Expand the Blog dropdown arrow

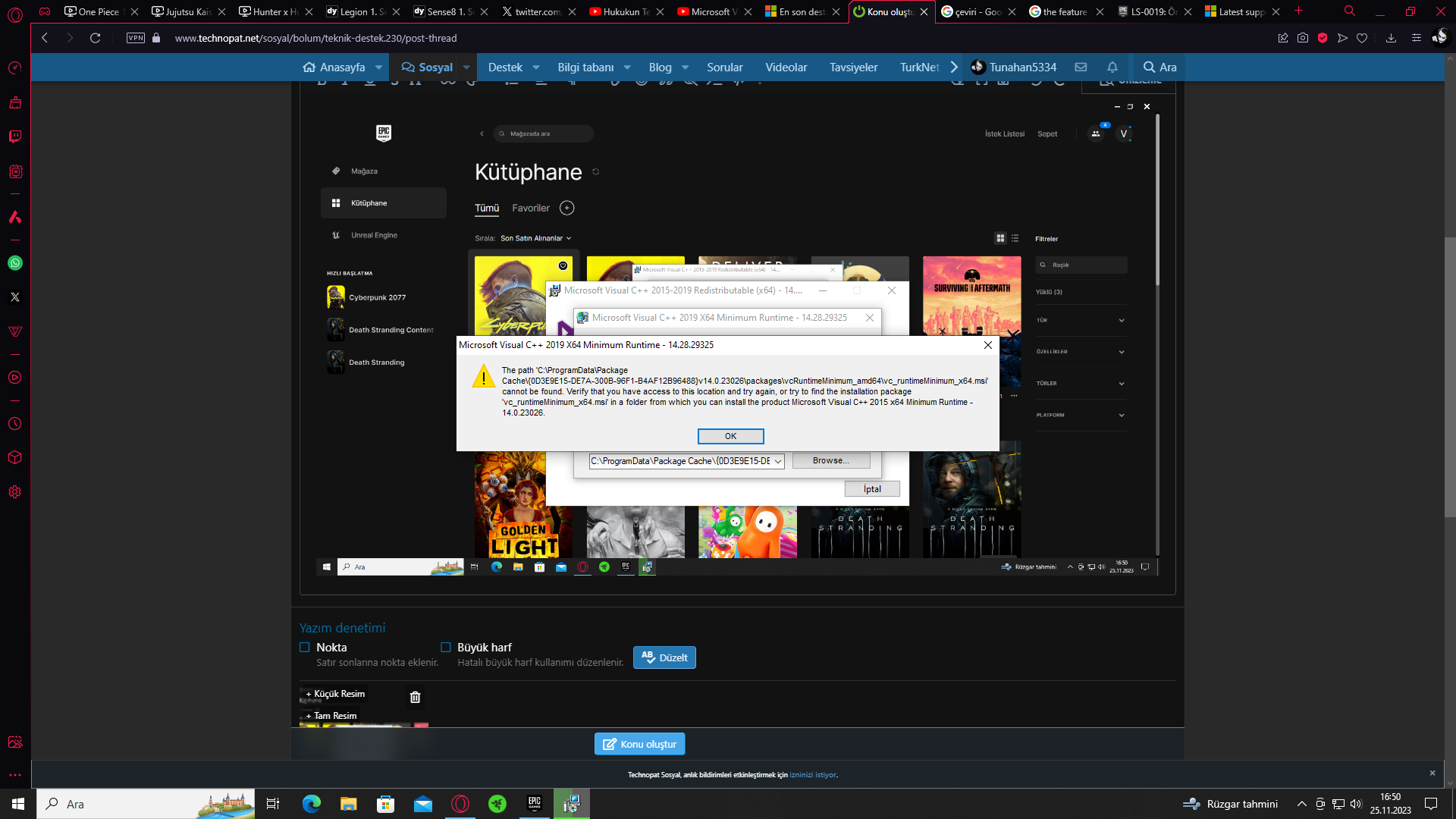click(x=686, y=67)
